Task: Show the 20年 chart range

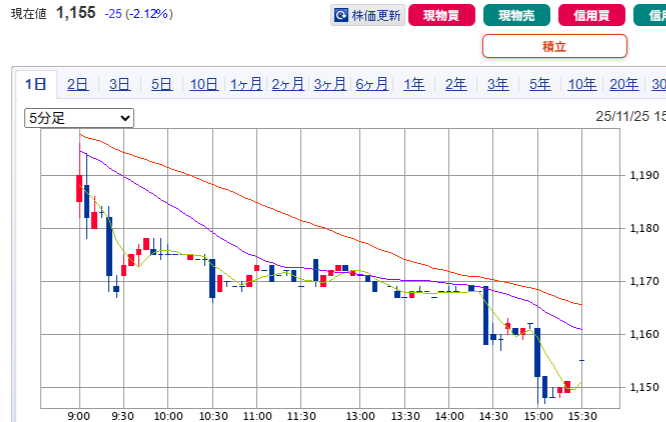Action: click(624, 84)
